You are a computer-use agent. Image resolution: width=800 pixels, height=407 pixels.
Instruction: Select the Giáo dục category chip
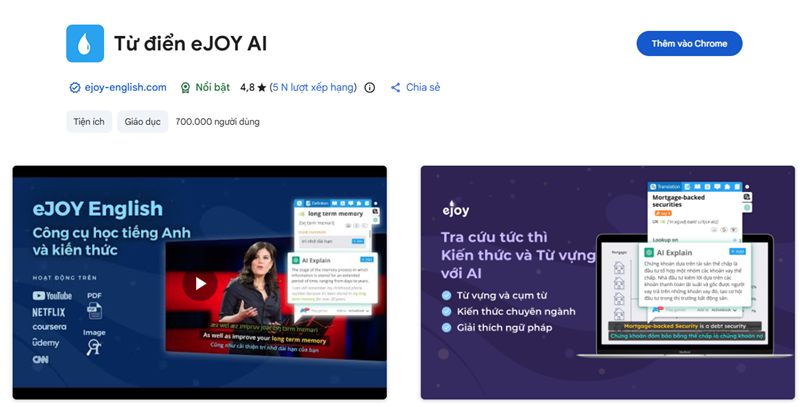[x=143, y=122]
